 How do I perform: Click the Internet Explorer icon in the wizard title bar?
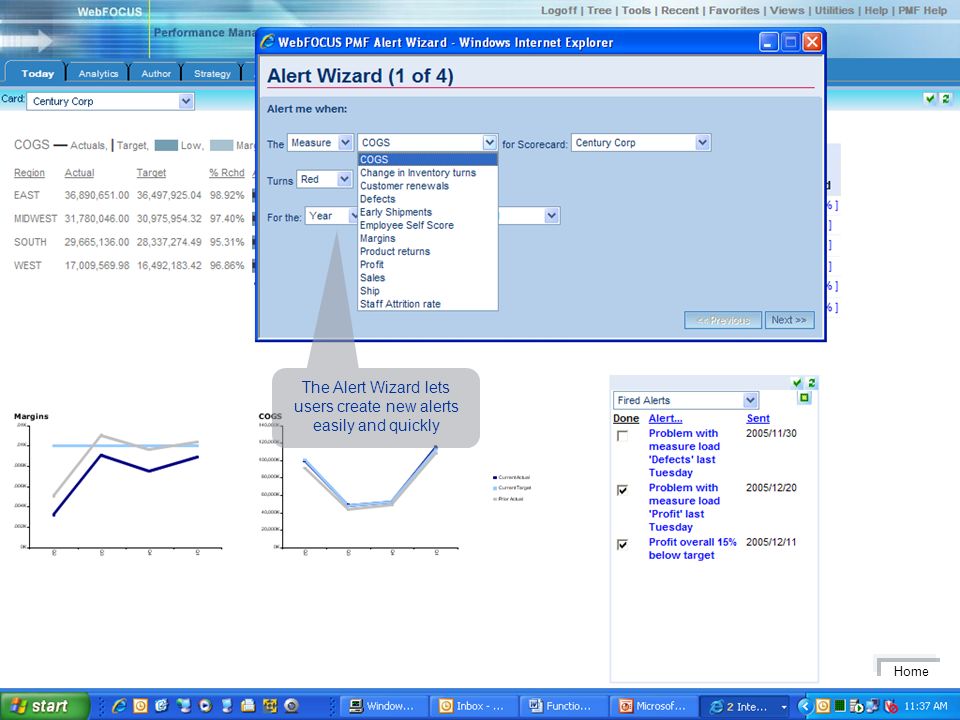coord(268,42)
